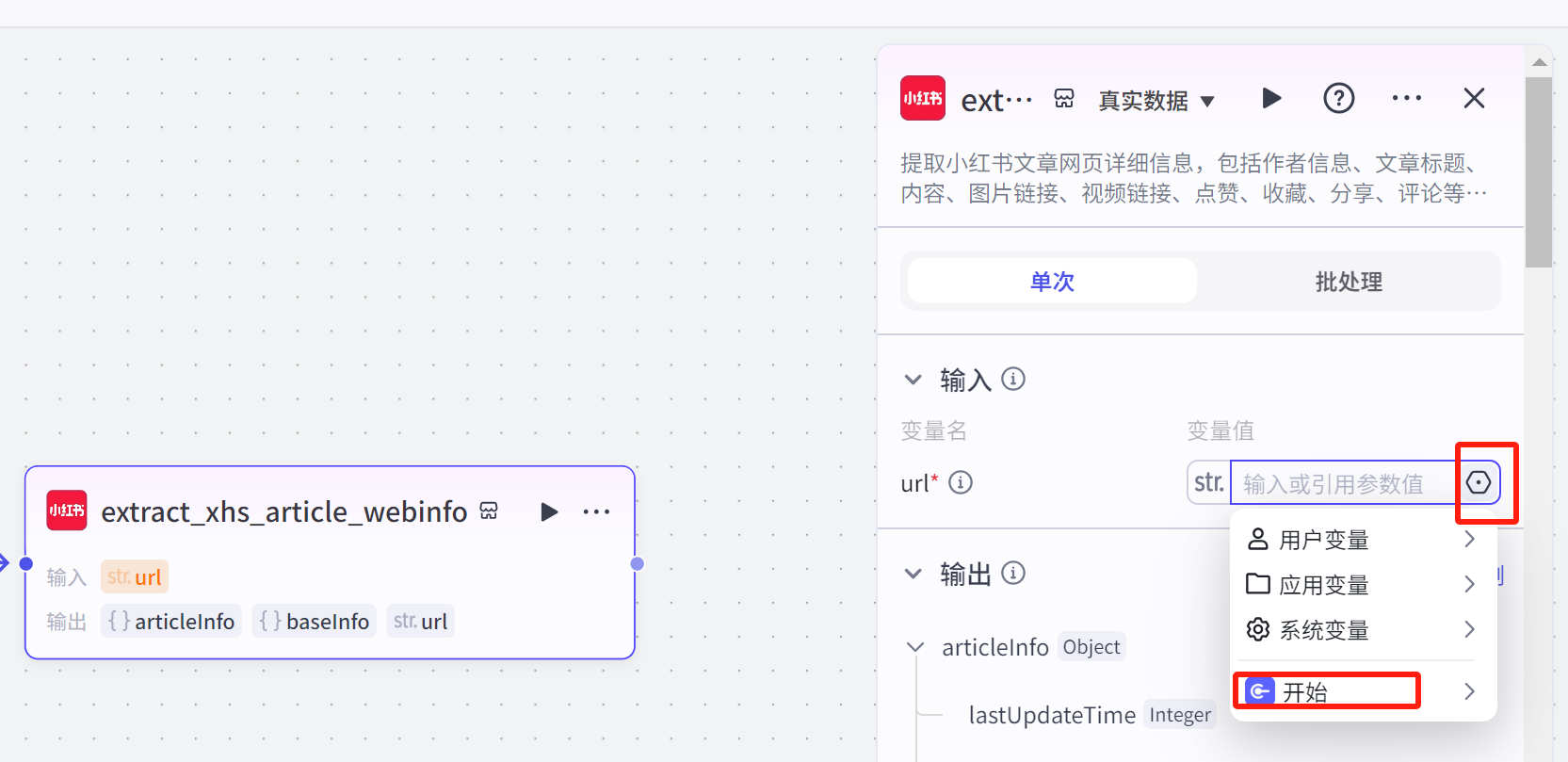Click the articleInfo output tag on the node

click(x=170, y=622)
